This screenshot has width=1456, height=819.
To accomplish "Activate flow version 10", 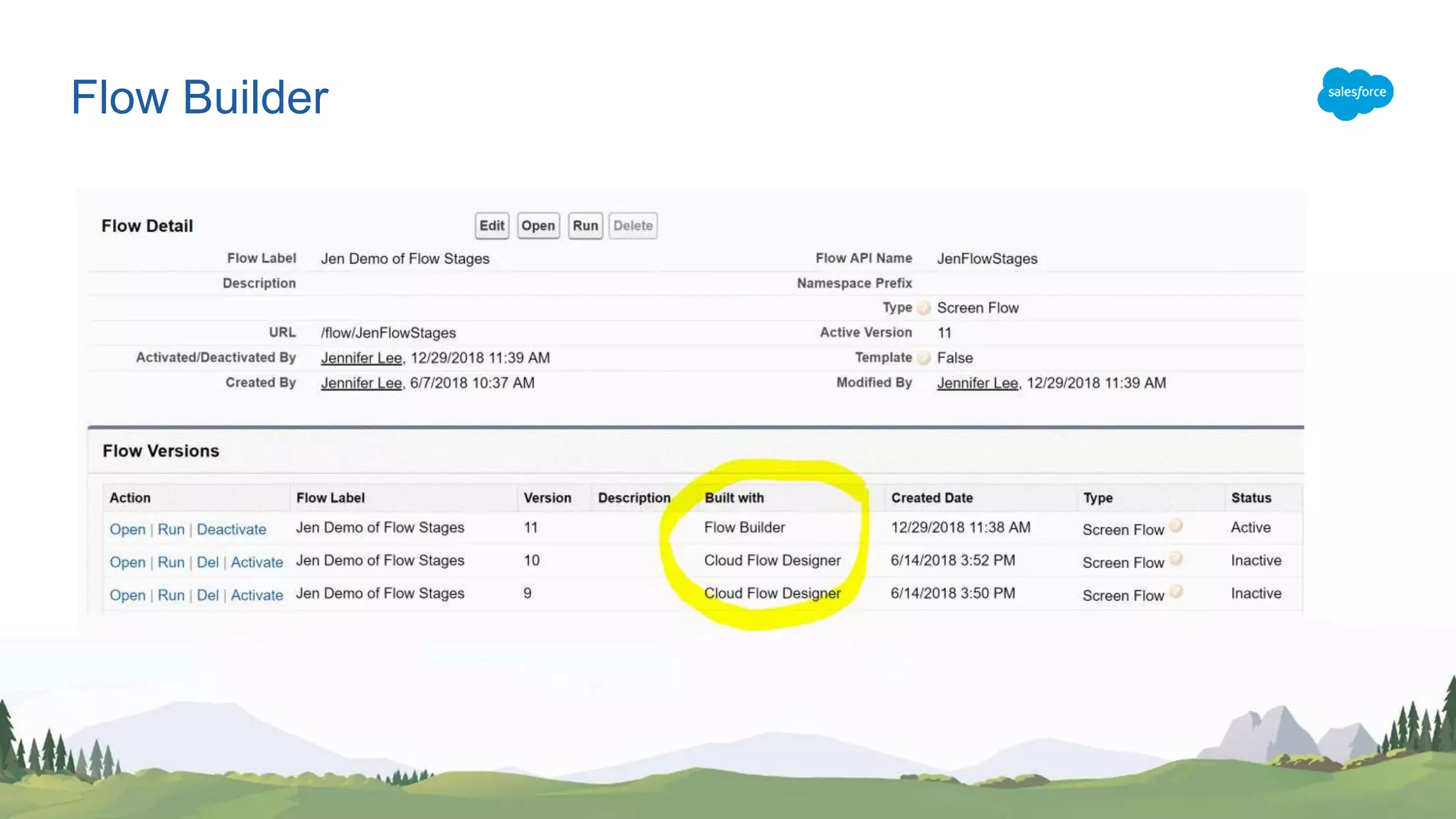I will (257, 562).
